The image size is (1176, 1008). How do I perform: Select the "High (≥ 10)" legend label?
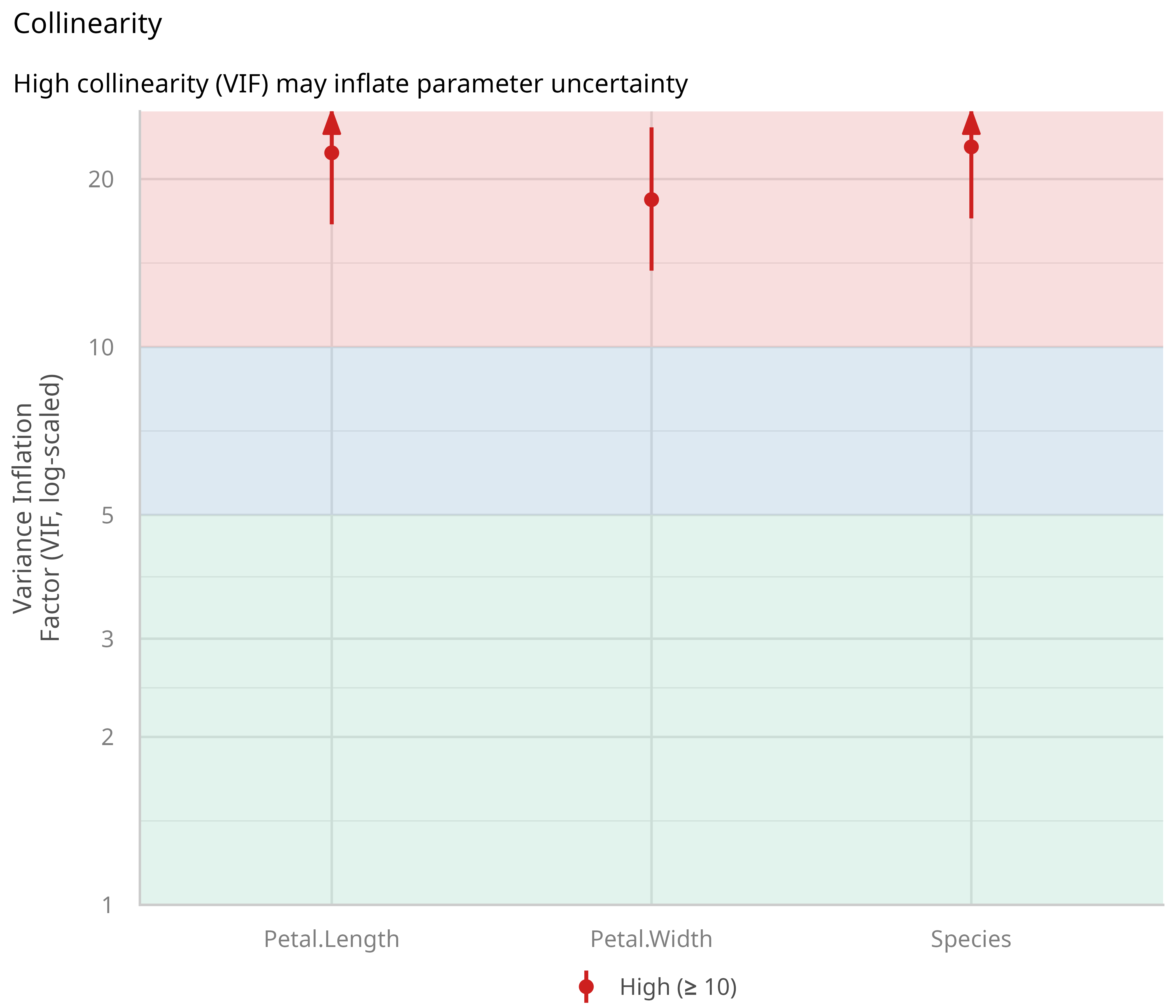pyautogui.click(x=678, y=987)
